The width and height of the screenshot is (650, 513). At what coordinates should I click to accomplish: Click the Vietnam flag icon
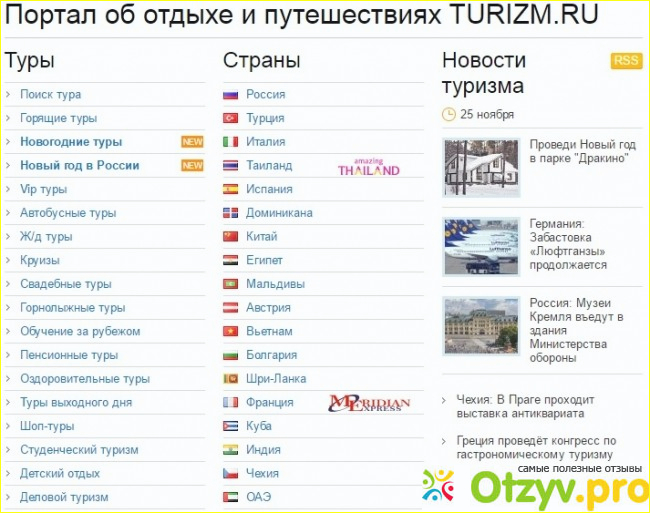230,331
